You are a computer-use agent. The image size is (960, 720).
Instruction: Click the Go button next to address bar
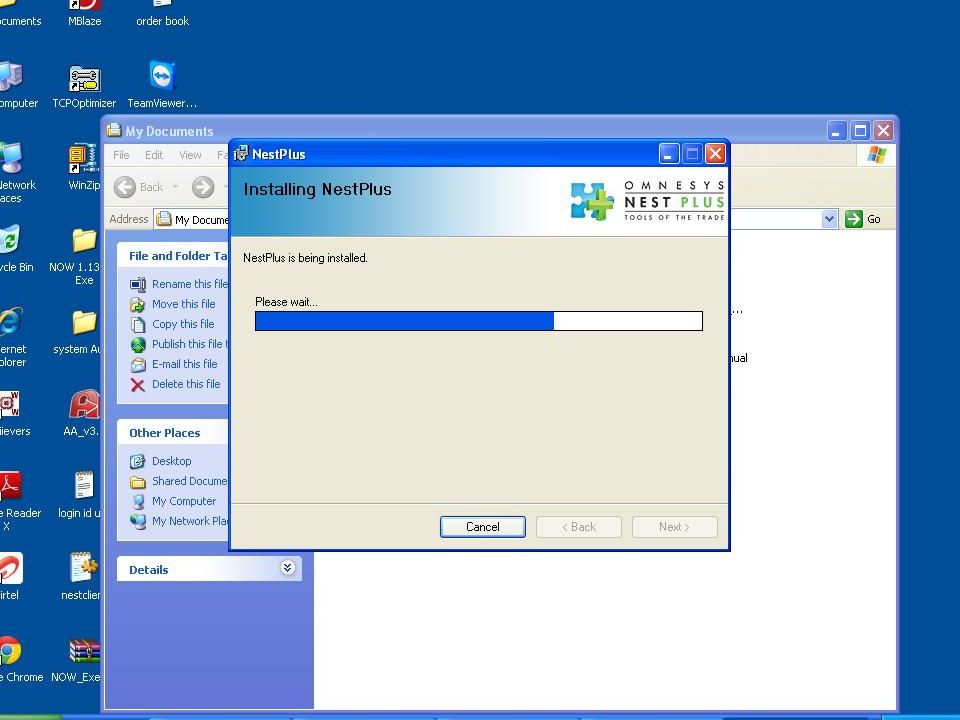tap(863, 219)
